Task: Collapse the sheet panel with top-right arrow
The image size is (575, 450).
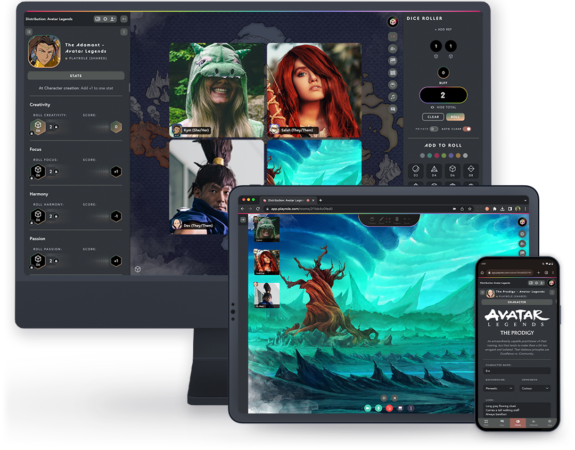Action: click(124, 19)
